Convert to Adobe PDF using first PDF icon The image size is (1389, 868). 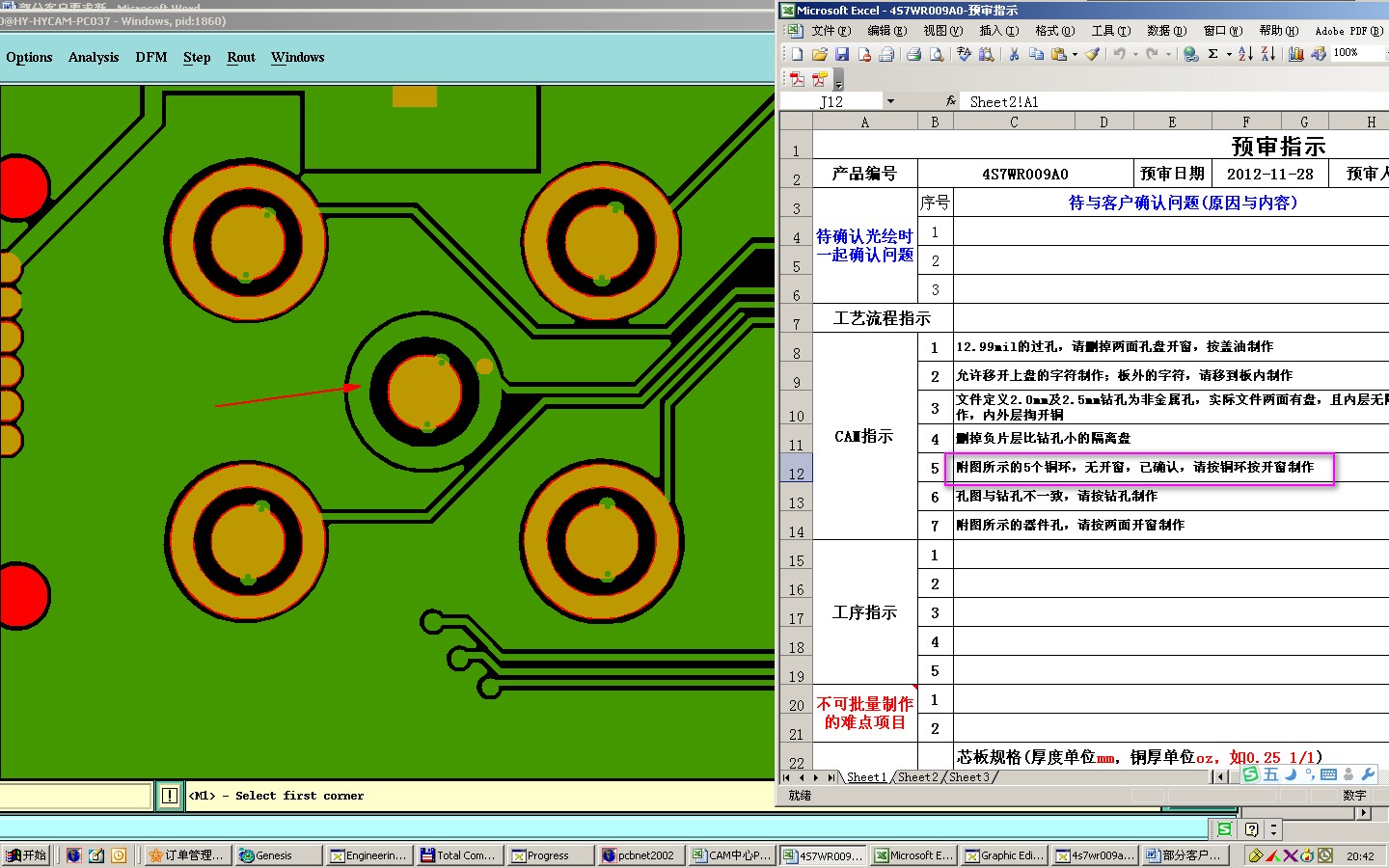[x=797, y=79]
